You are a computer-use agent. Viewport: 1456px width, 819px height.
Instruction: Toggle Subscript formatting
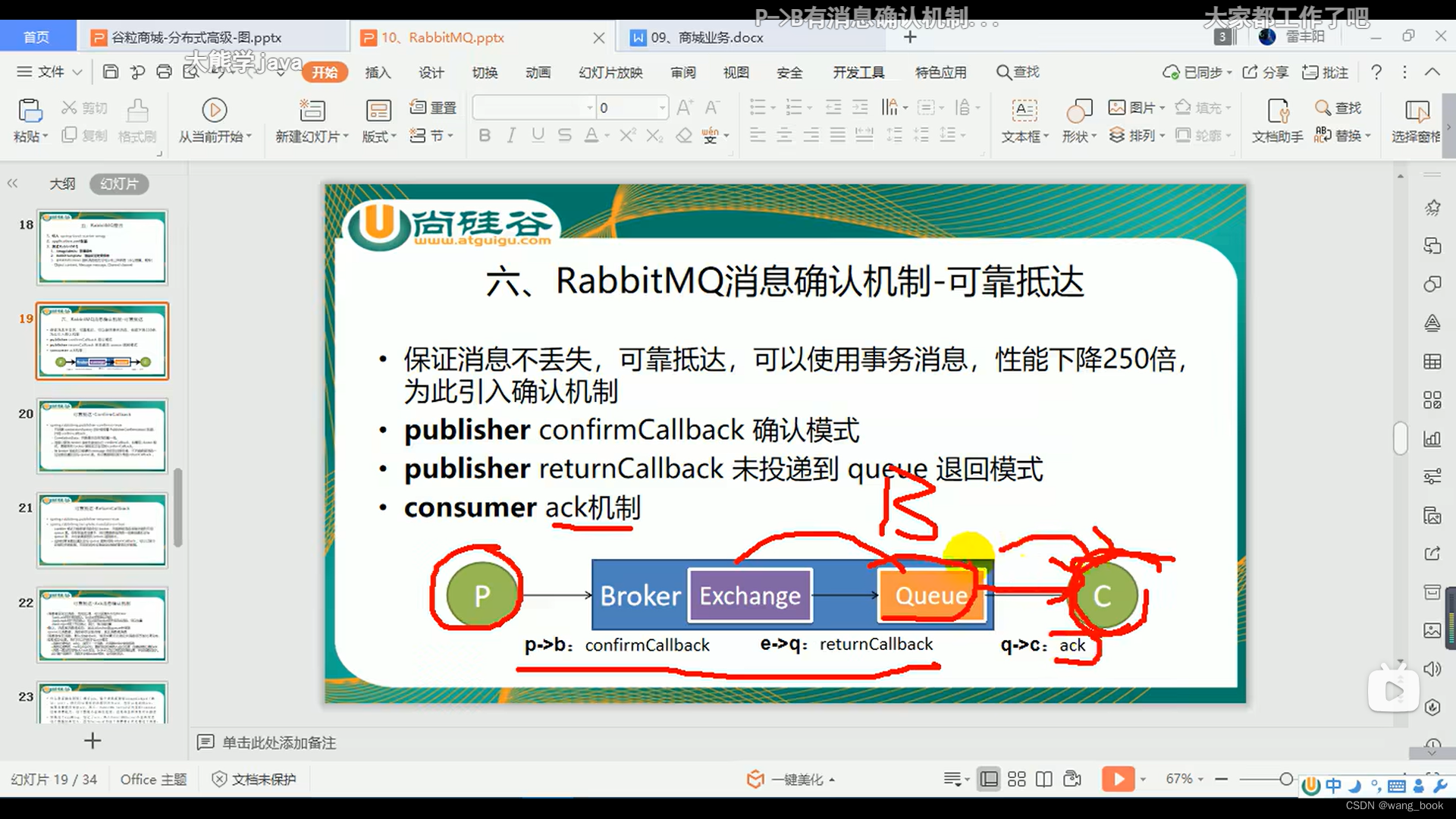(x=654, y=136)
